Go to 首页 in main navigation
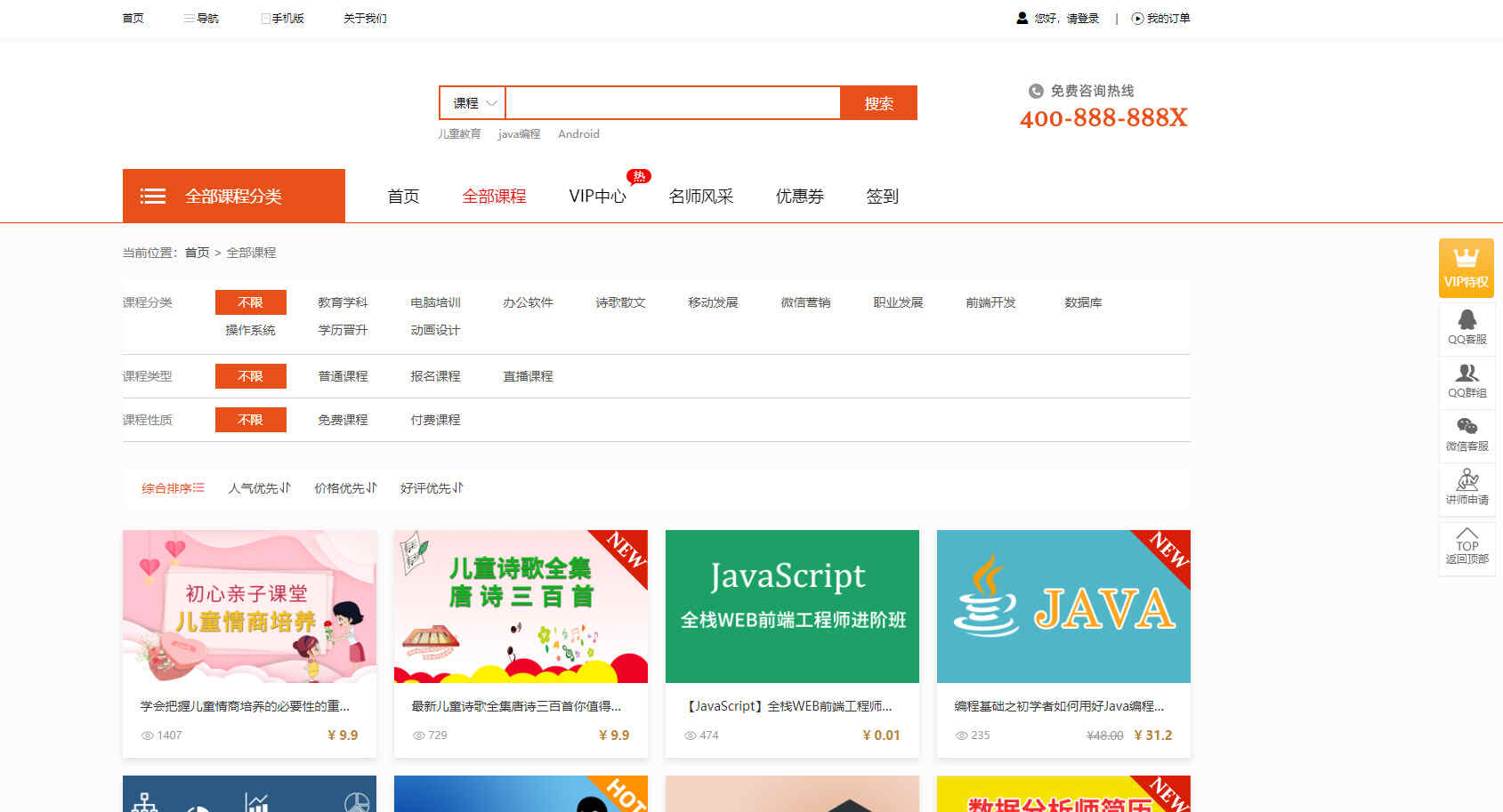The width and height of the screenshot is (1503, 812). pyautogui.click(x=403, y=196)
